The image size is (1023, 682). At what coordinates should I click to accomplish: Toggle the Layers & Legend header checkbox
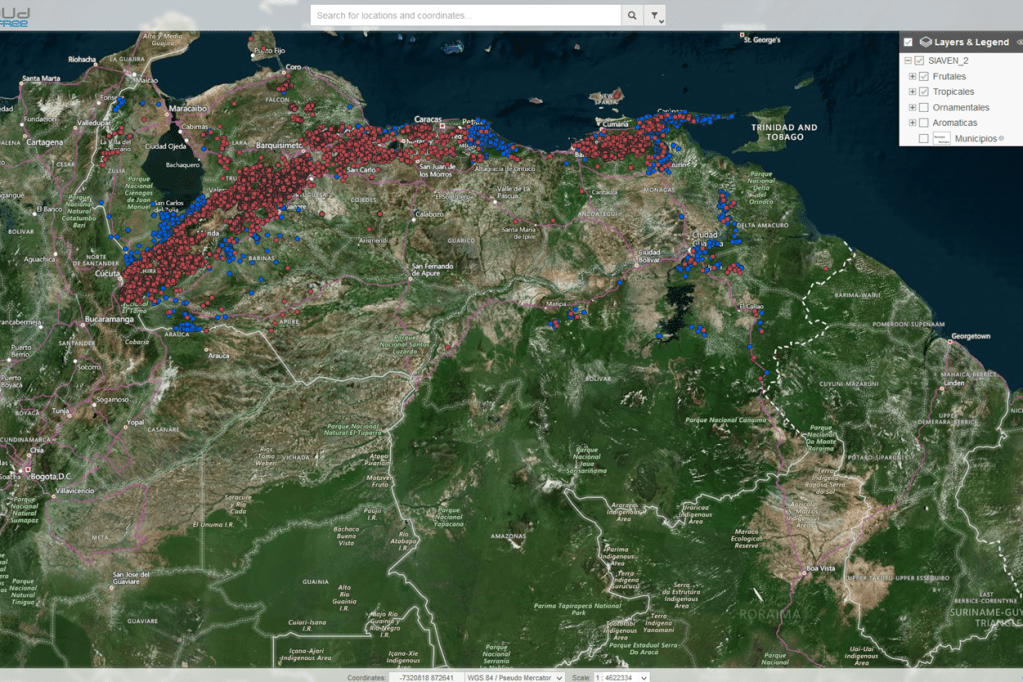pos(908,42)
